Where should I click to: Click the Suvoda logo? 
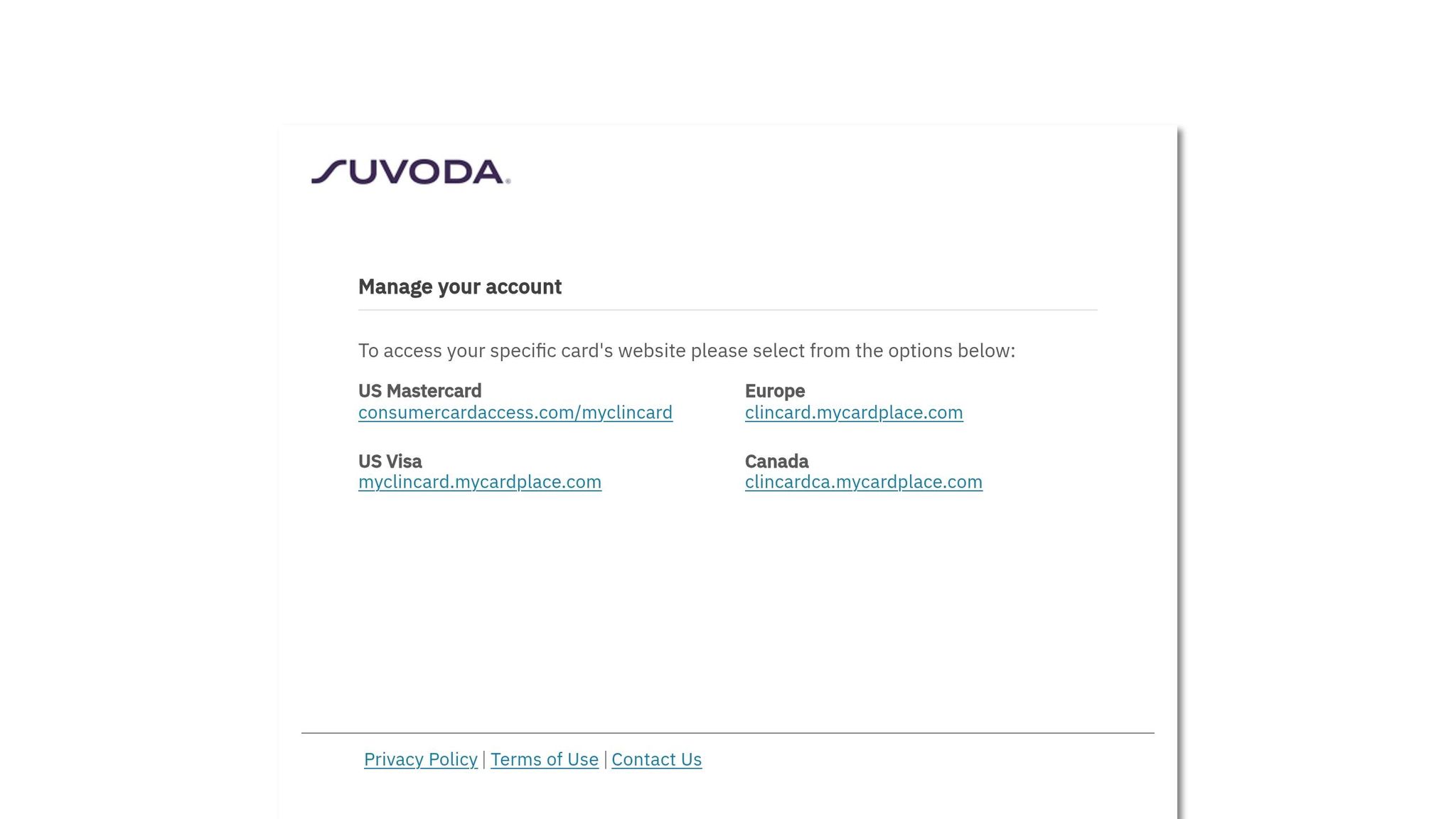[x=411, y=171]
